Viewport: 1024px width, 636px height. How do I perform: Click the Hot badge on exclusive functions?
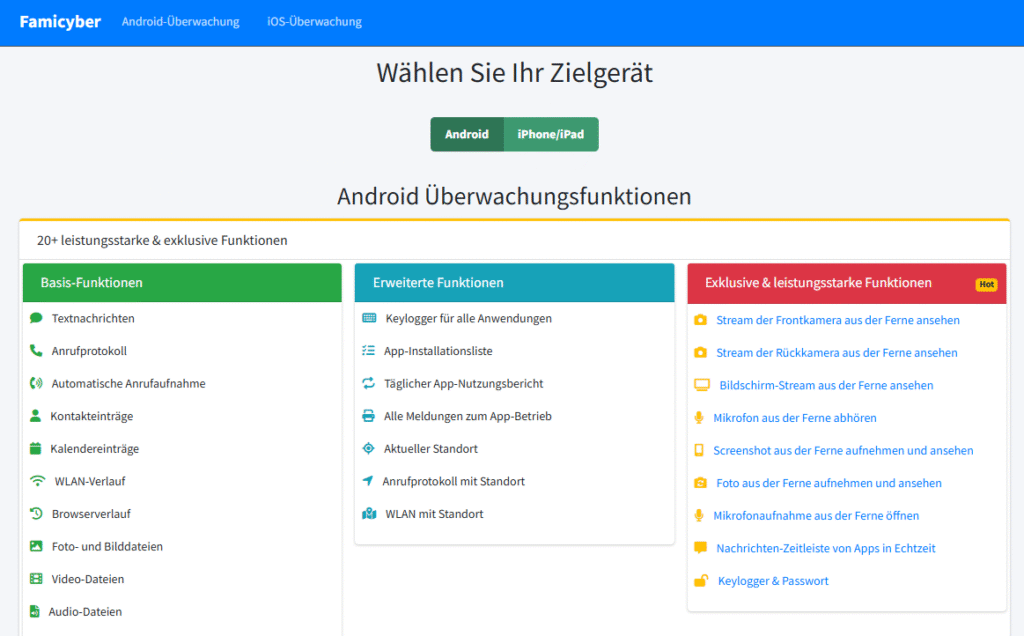click(986, 284)
